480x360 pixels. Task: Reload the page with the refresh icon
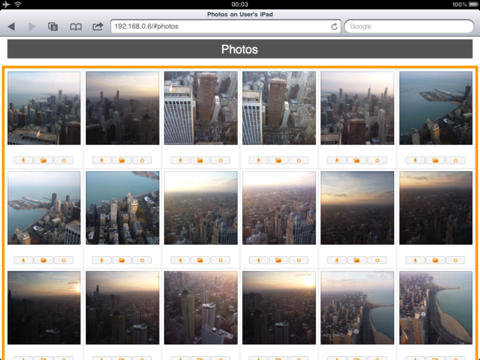coord(334,26)
